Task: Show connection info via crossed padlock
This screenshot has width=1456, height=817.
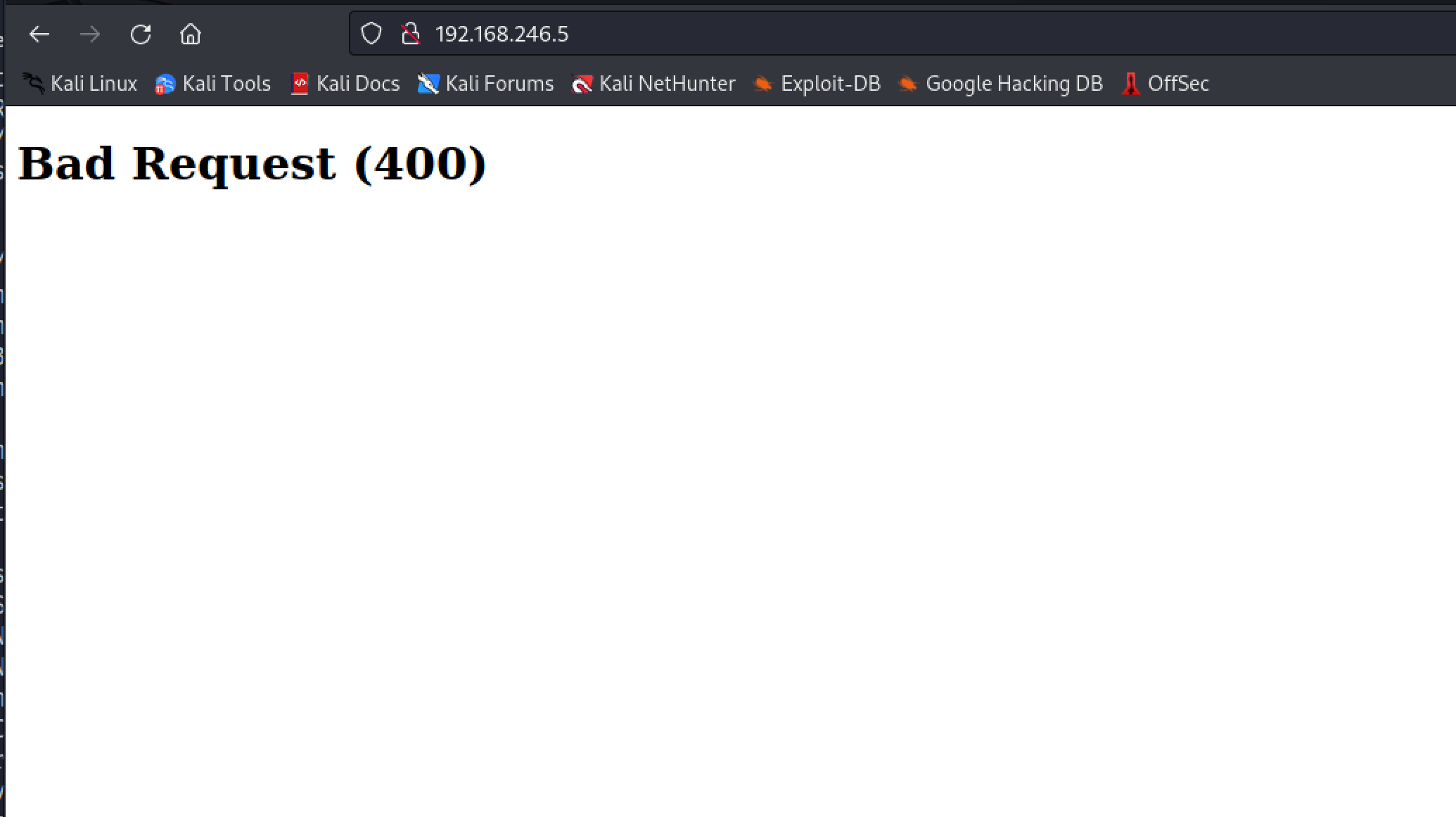Action: point(411,34)
